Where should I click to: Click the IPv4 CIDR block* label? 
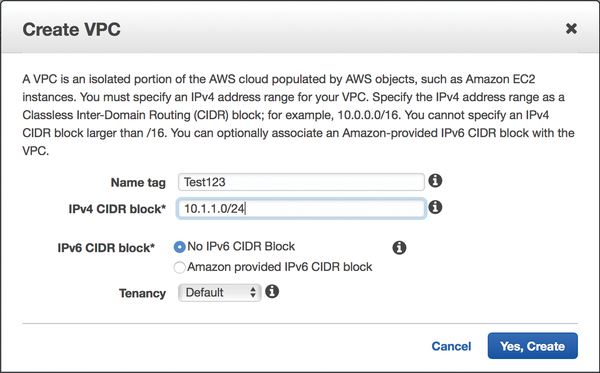click(117, 209)
